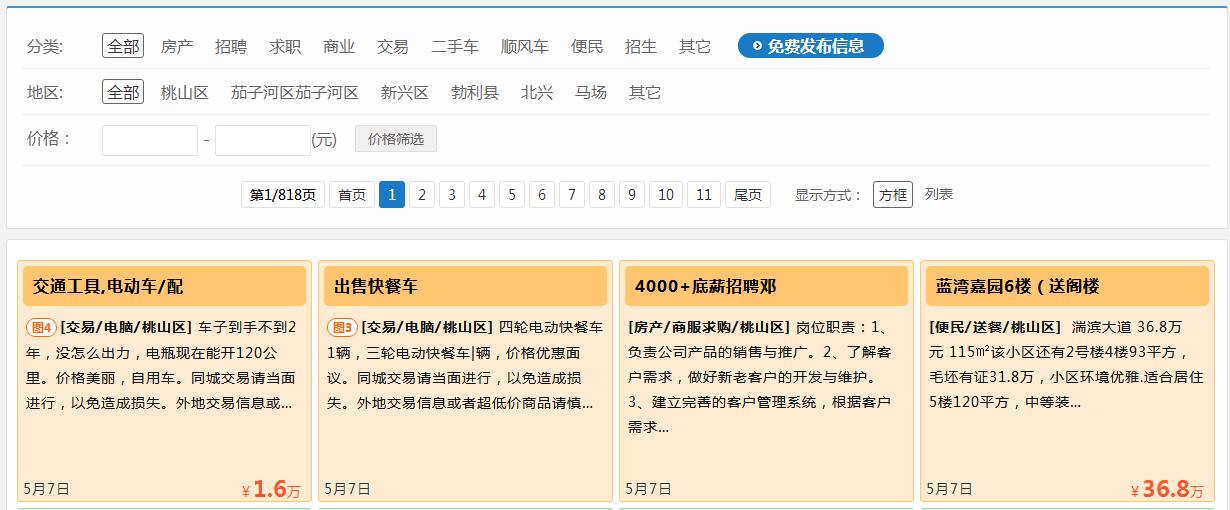Open the 4000+底薪招聘邓 job listing
Screen dimensions: 1230x510
(x=705, y=286)
